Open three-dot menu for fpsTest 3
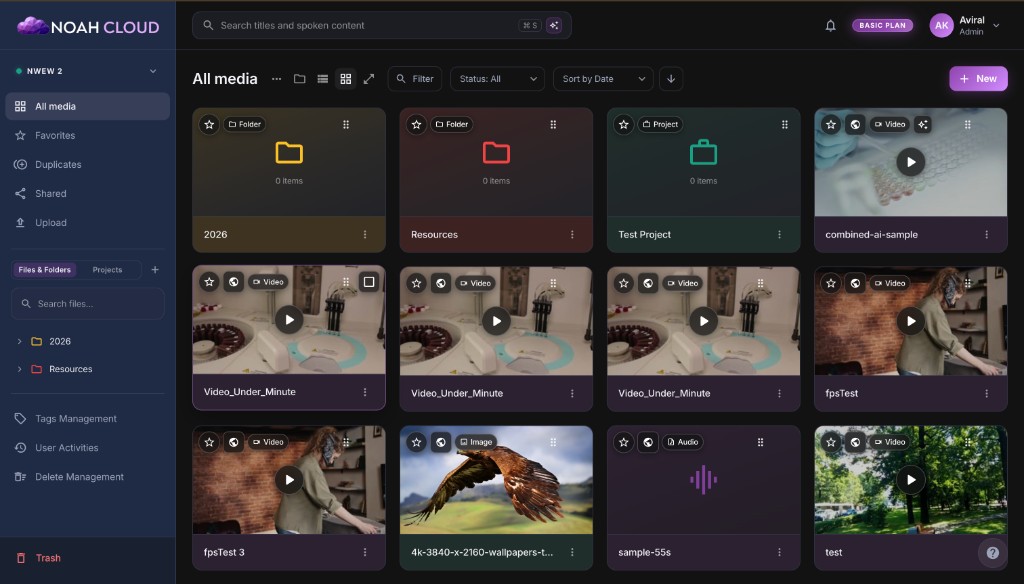The width and height of the screenshot is (1024, 584). pyautogui.click(x=364, y=552)
